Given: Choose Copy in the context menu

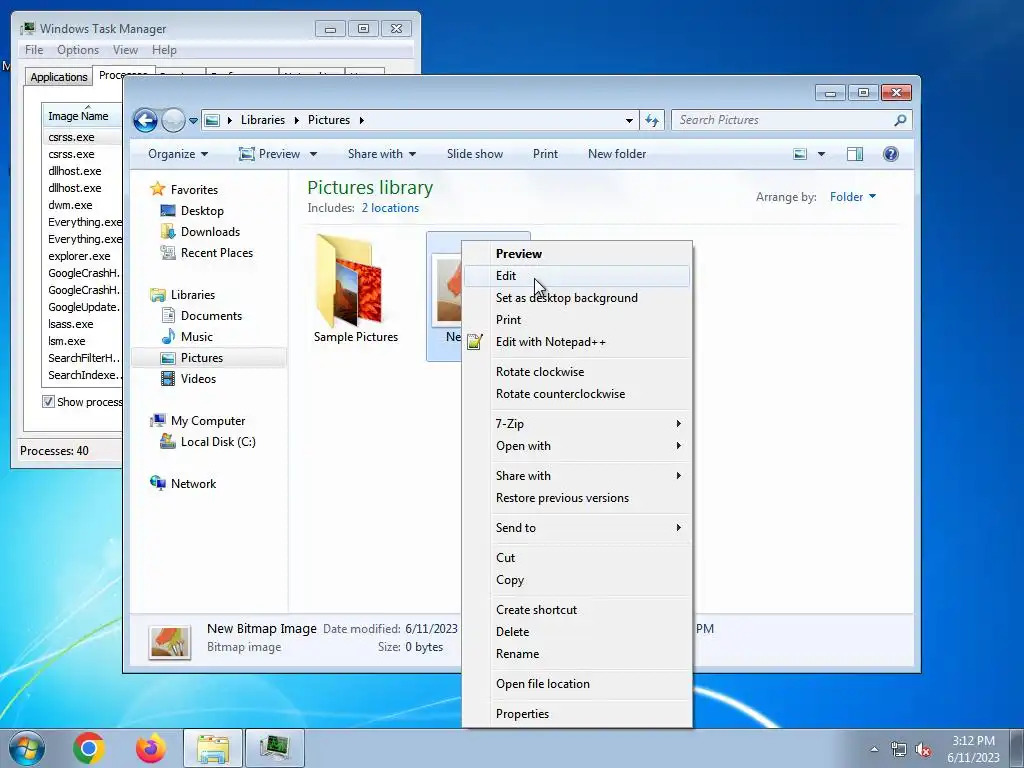Looking at the screenshot, I should click(577, 581).
